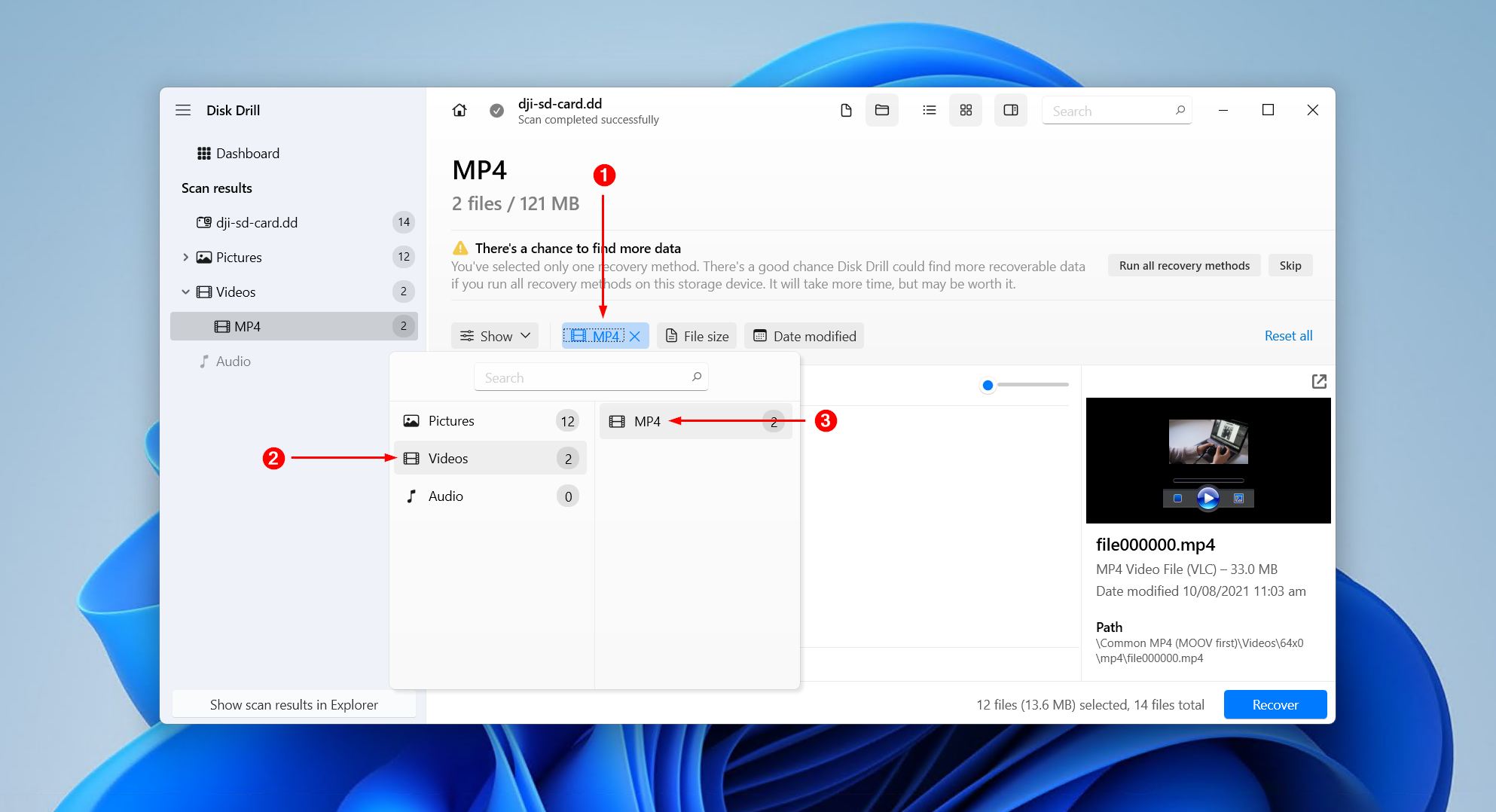The image size is (1496, 812).
Task: Switch to folder view icon in toolbar
Action: tap(882, 111)
